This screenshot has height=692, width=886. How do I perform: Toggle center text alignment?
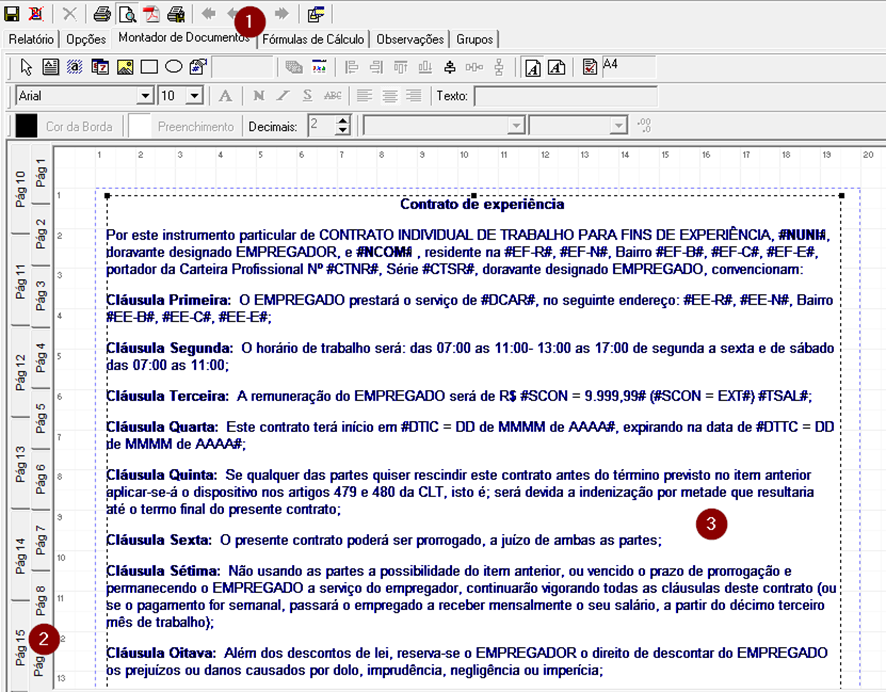coord(389,96)
